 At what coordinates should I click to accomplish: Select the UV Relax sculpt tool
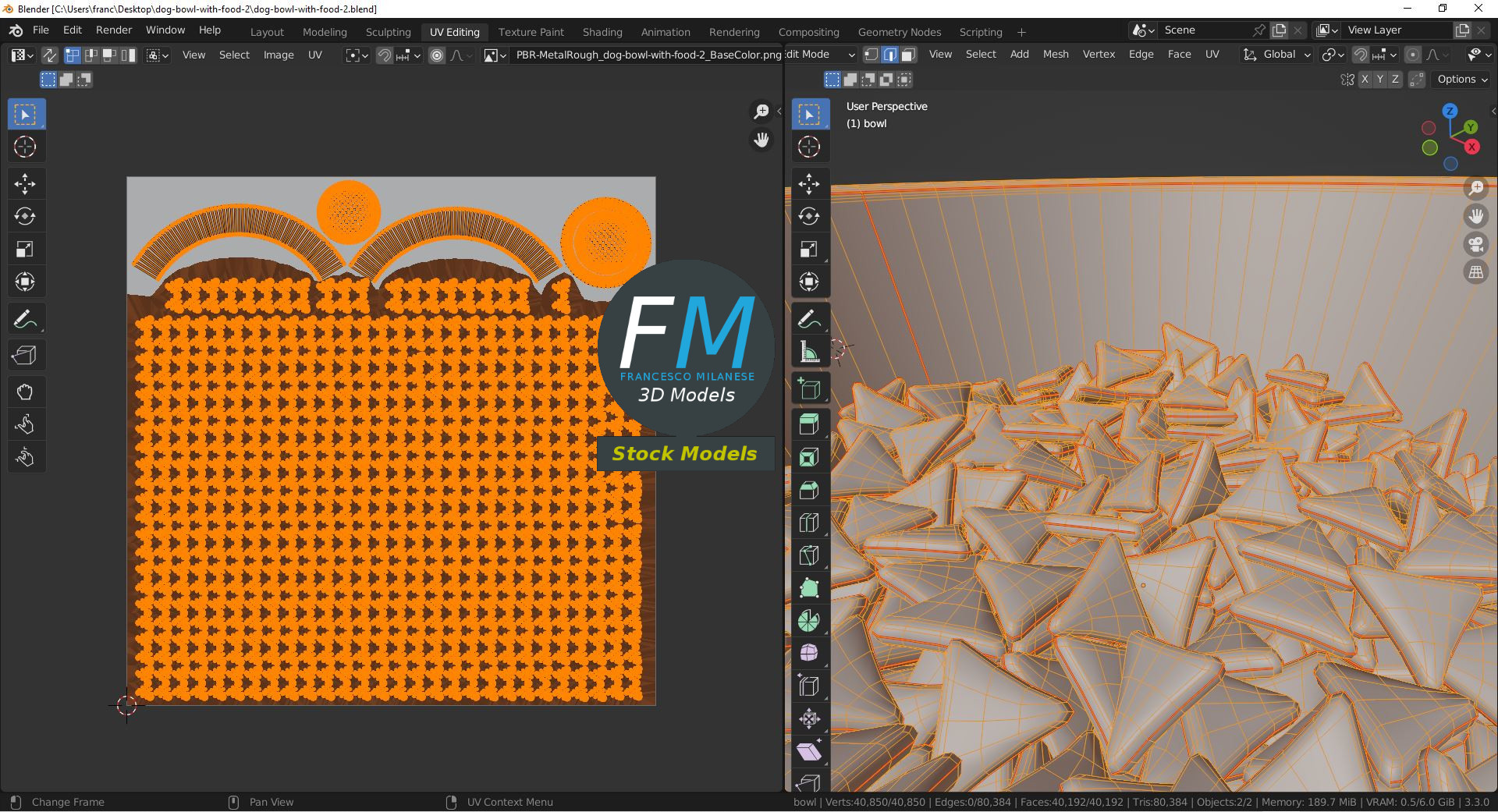(25, 424)
